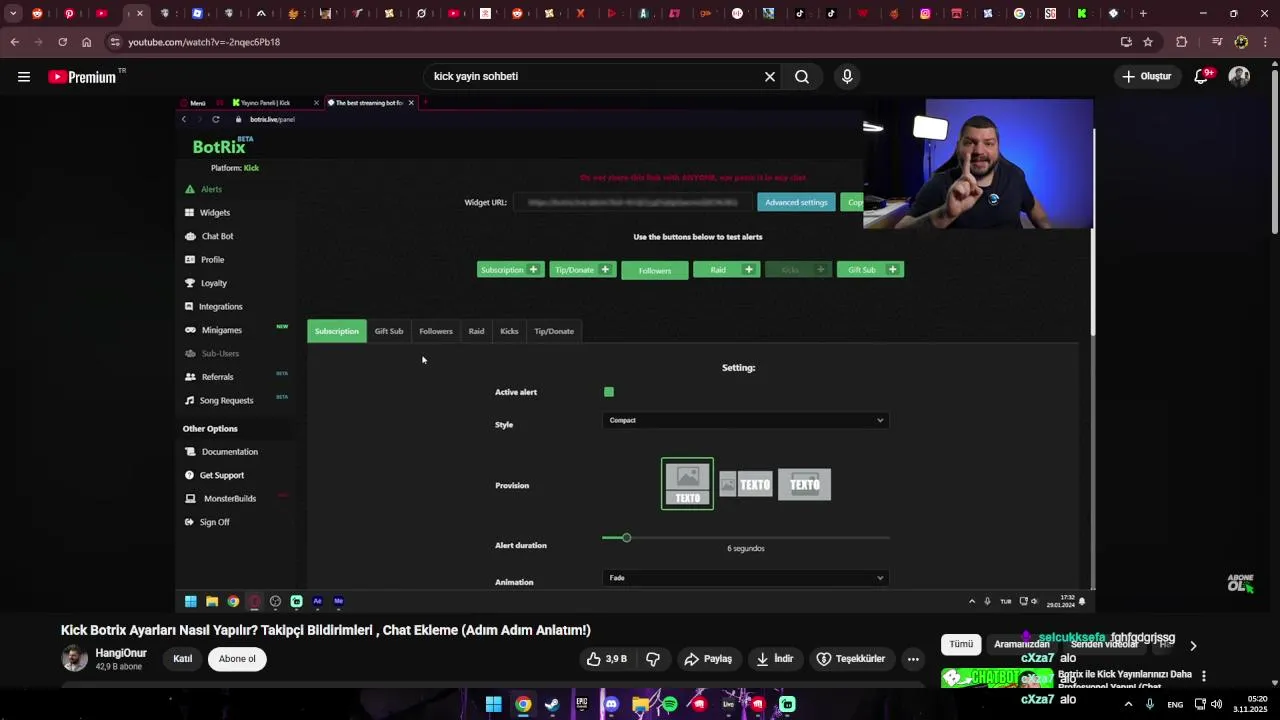Adjust the Alert duration slider handle
The image size is (1280, 720).
click(x=626, y=538)
